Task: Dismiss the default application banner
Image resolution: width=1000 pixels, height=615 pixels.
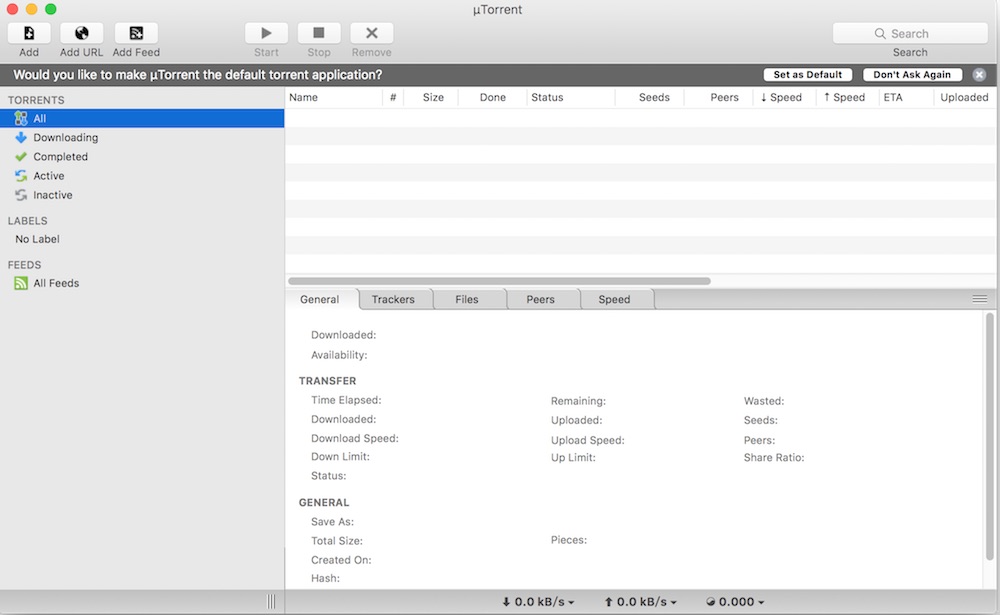Action: tap(979, 75)
